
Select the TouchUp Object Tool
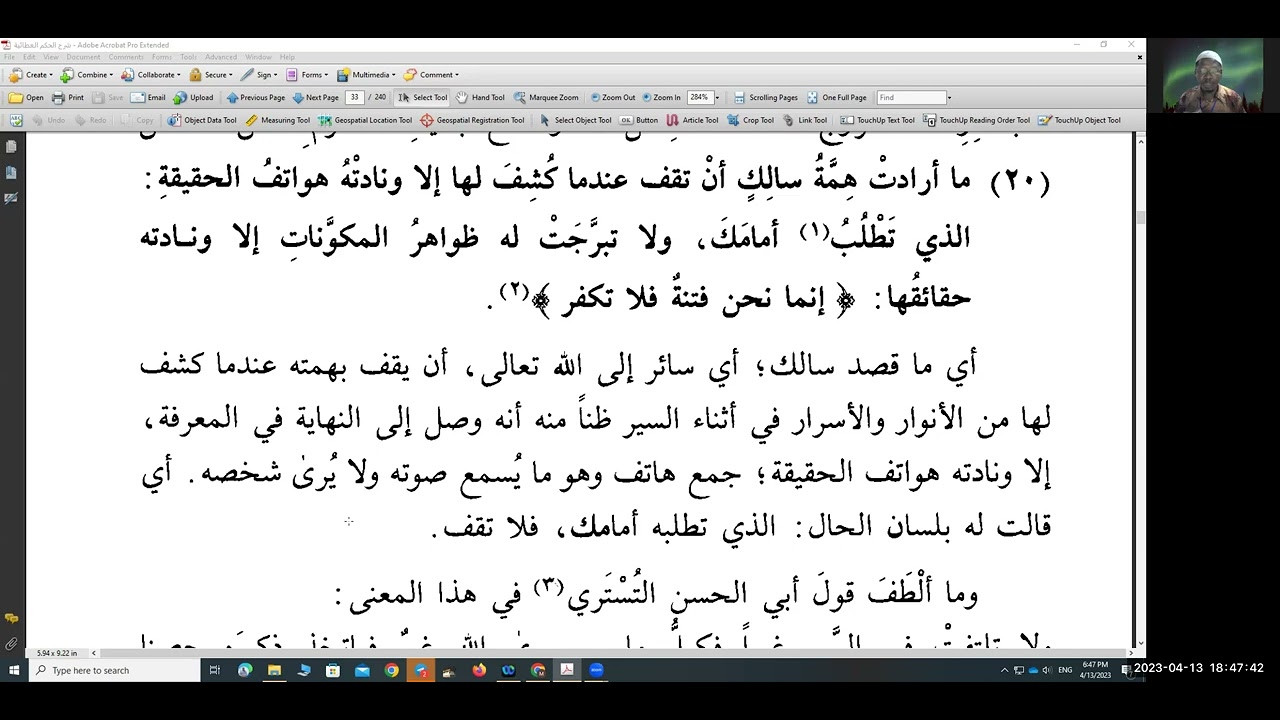[1079, 120]
